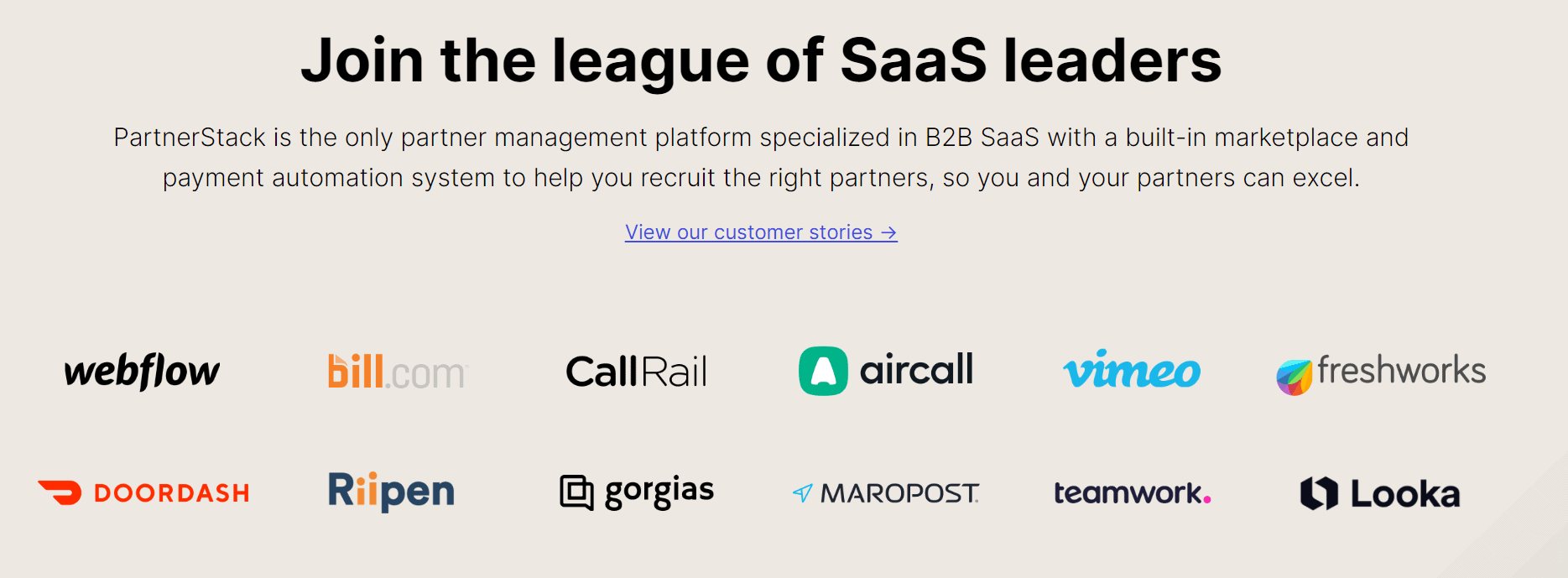Click the Gorgias square icon
This screenshot has width=1568, height=578.
point(576,492)
